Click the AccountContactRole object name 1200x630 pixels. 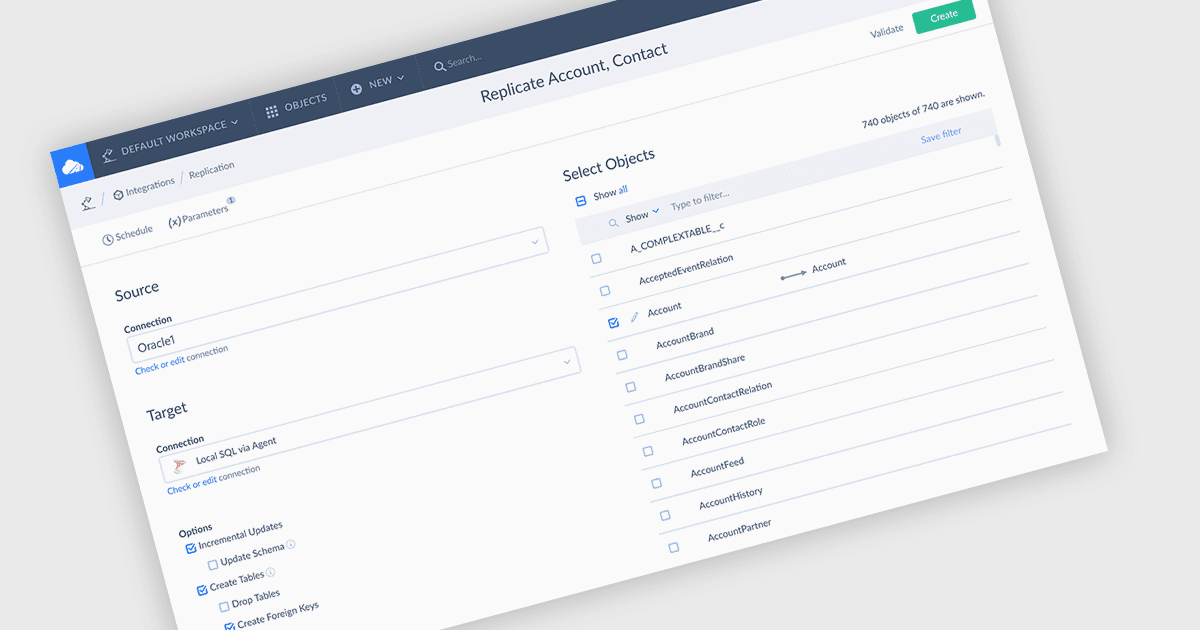tap(724, 432)
